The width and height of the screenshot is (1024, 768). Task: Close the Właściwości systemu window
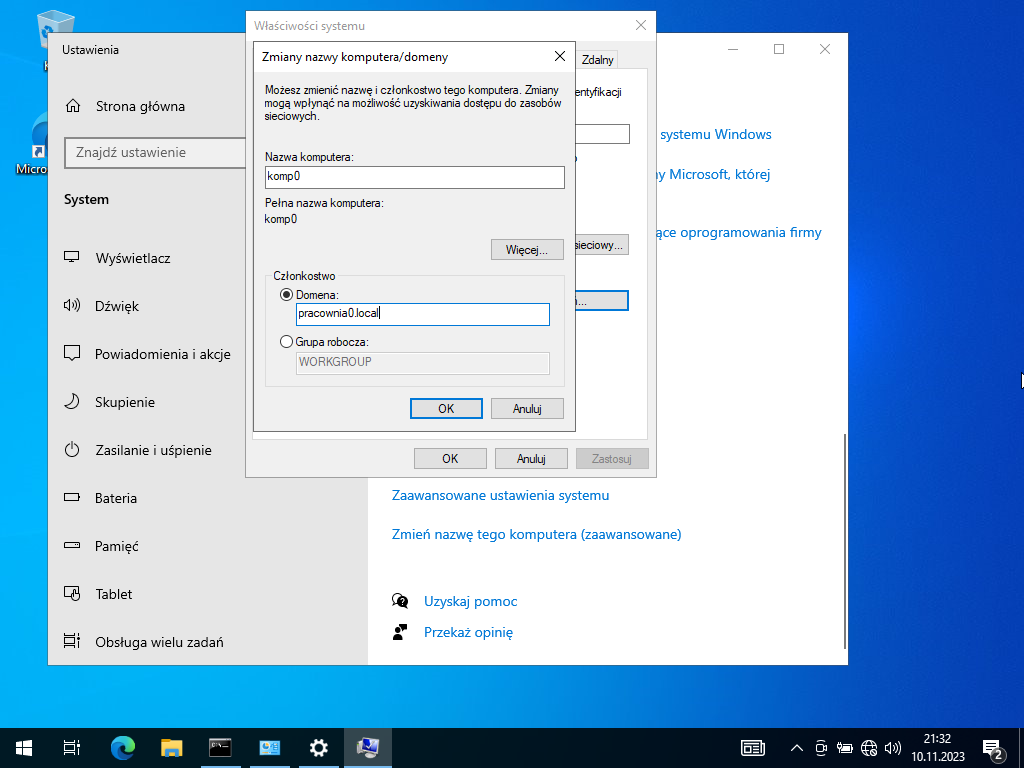[641, 25]
